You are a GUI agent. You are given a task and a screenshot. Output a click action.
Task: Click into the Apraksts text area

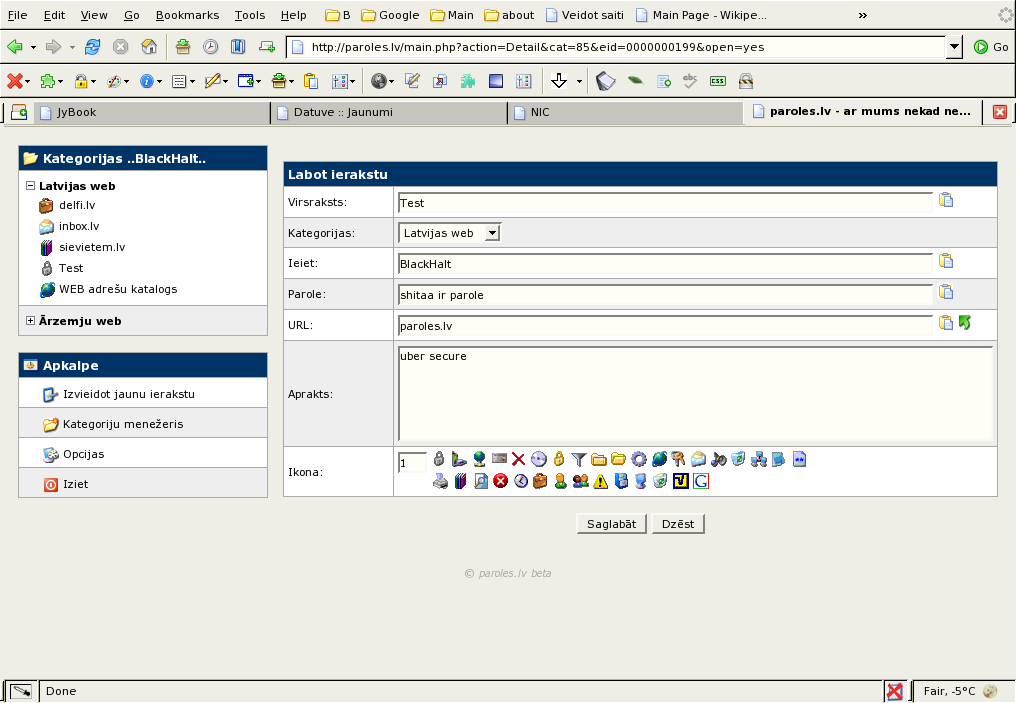694,394
